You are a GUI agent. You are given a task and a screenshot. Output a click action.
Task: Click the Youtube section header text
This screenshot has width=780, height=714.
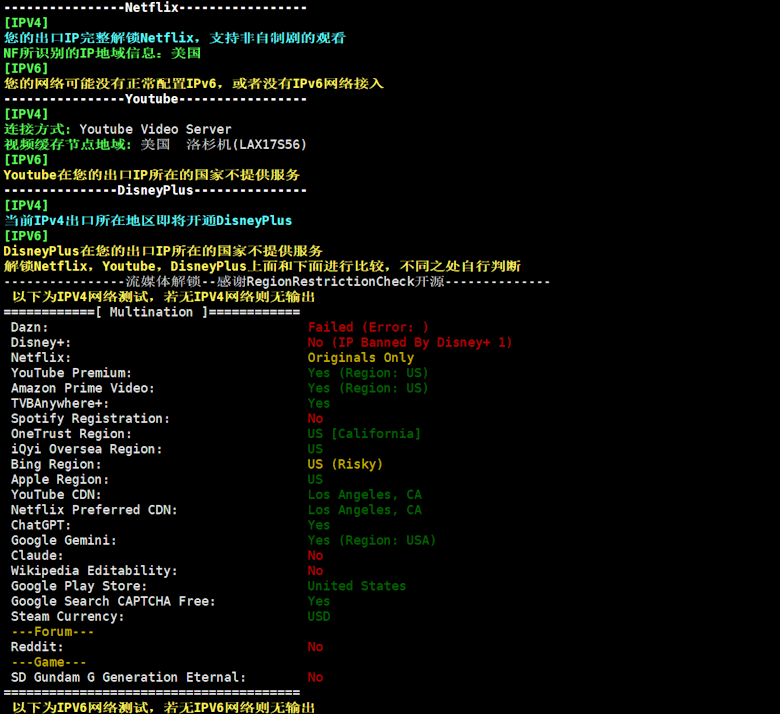(151, 99)
